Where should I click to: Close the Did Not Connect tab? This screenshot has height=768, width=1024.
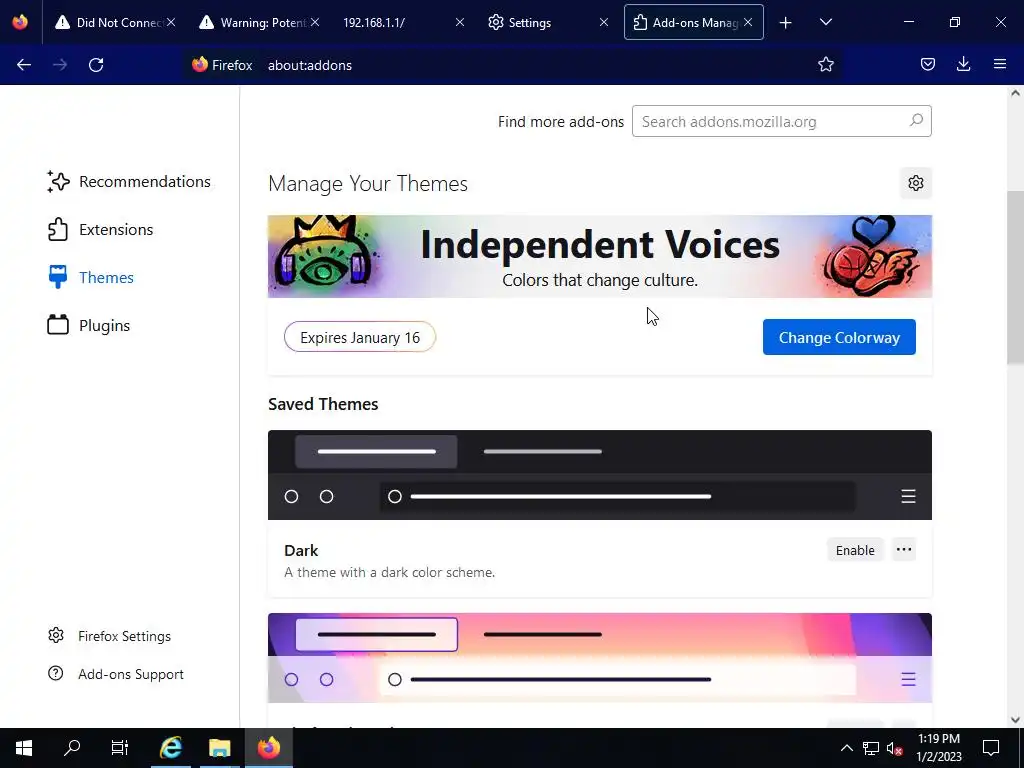170,22
